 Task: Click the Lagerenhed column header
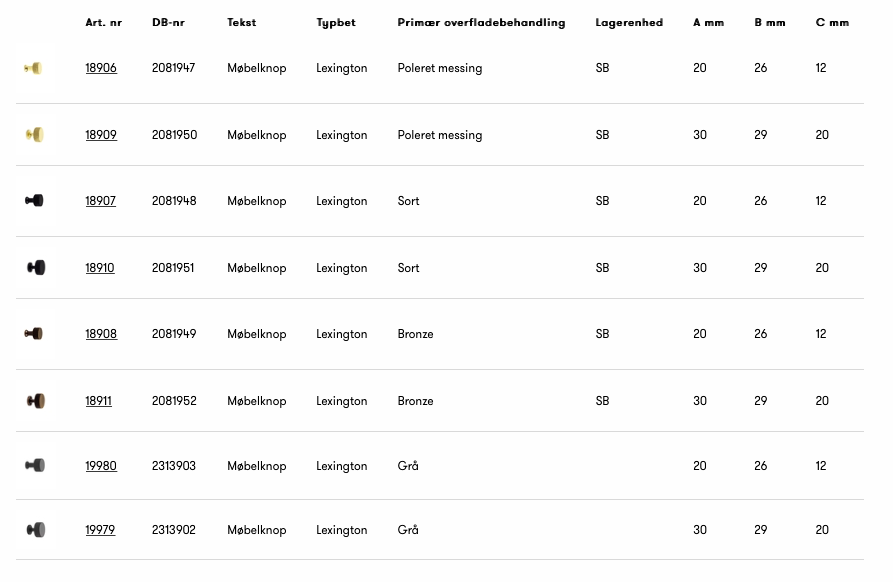[x=629, y=22]
